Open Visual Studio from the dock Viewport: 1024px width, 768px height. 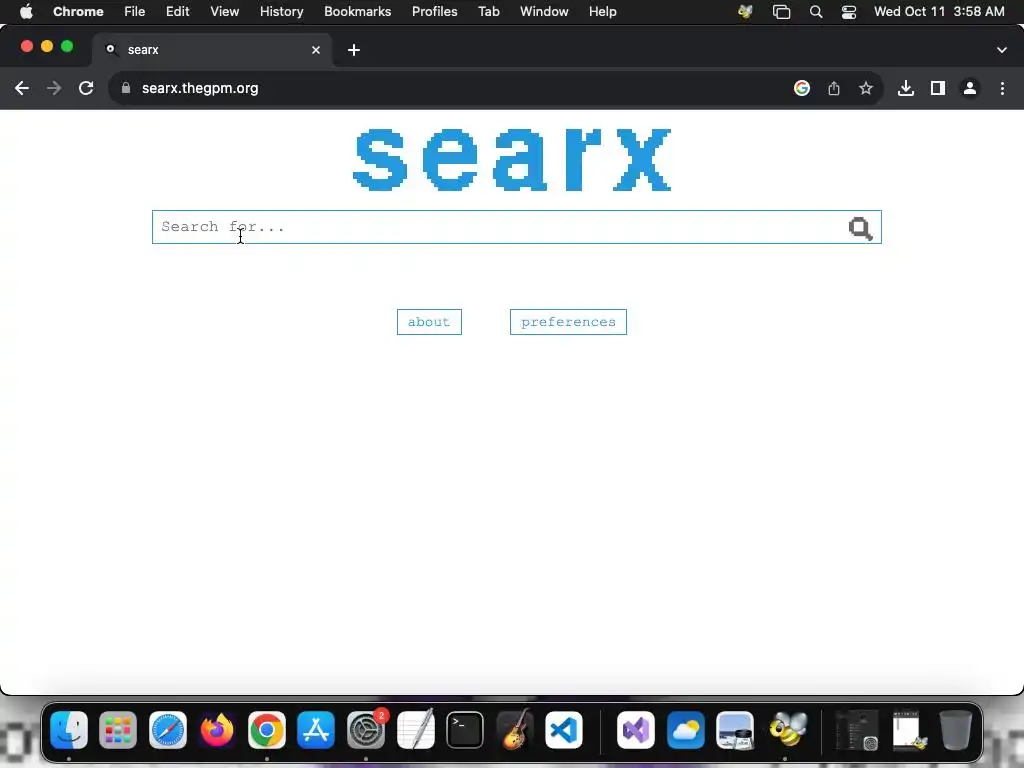click(636, 729)
